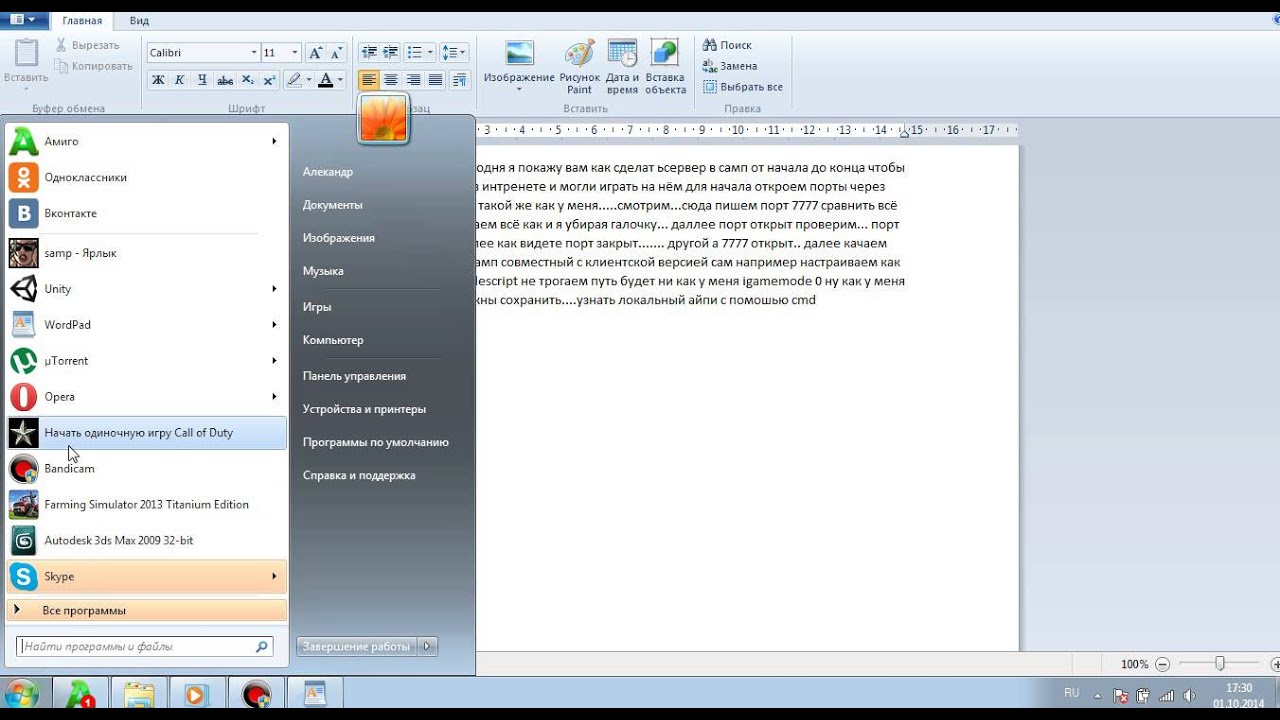1280x720 pixels.
Task: Expand the bullet list style dropdown
Action: coord(431,52)
